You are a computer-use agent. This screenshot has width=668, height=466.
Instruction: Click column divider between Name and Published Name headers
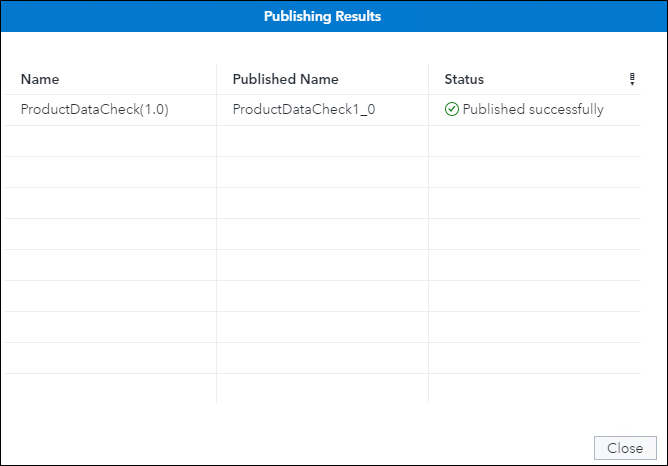[217, 79]
